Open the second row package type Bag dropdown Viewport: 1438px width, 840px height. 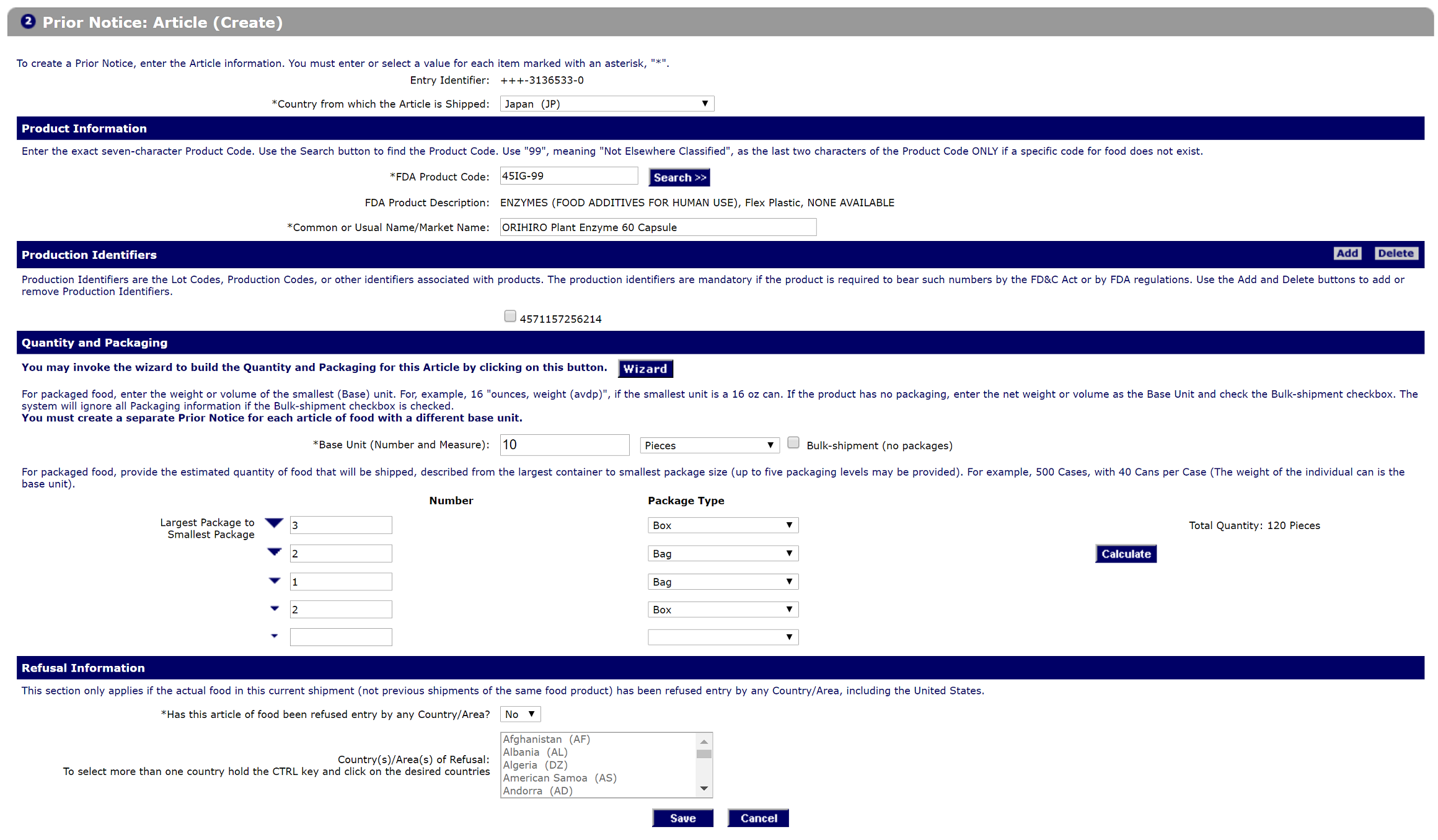click(x=723, y=554)
